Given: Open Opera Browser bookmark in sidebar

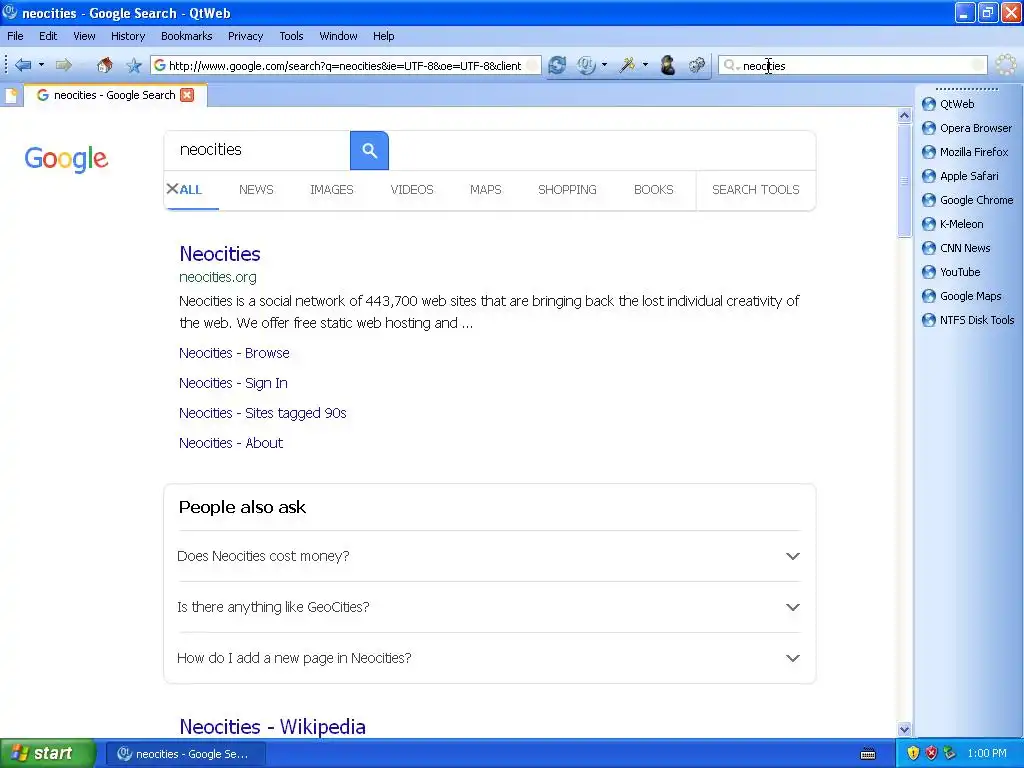Looking at the screenshot, I should coord(967,129).
